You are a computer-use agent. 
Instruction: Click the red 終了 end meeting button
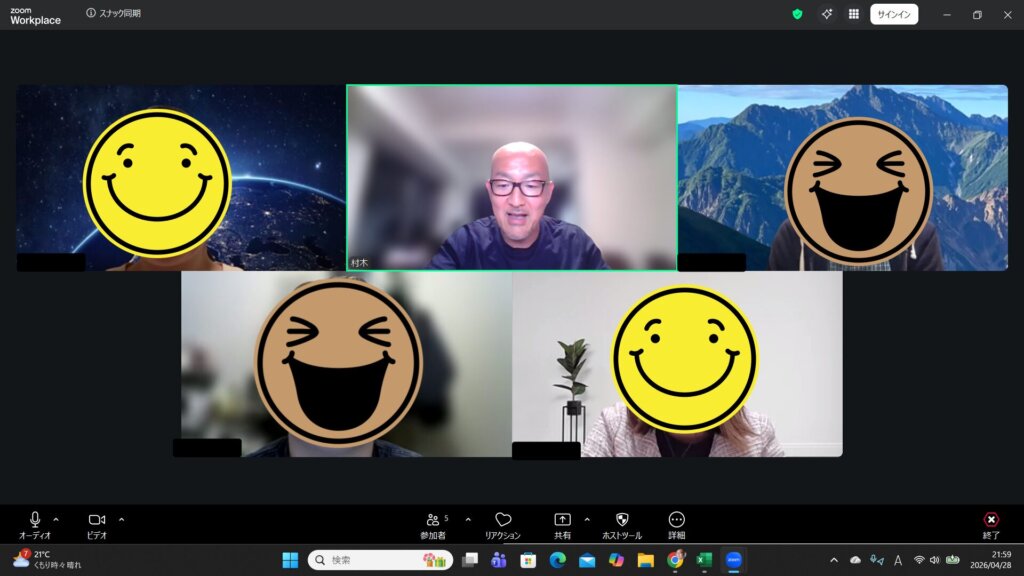click(991, 520)
